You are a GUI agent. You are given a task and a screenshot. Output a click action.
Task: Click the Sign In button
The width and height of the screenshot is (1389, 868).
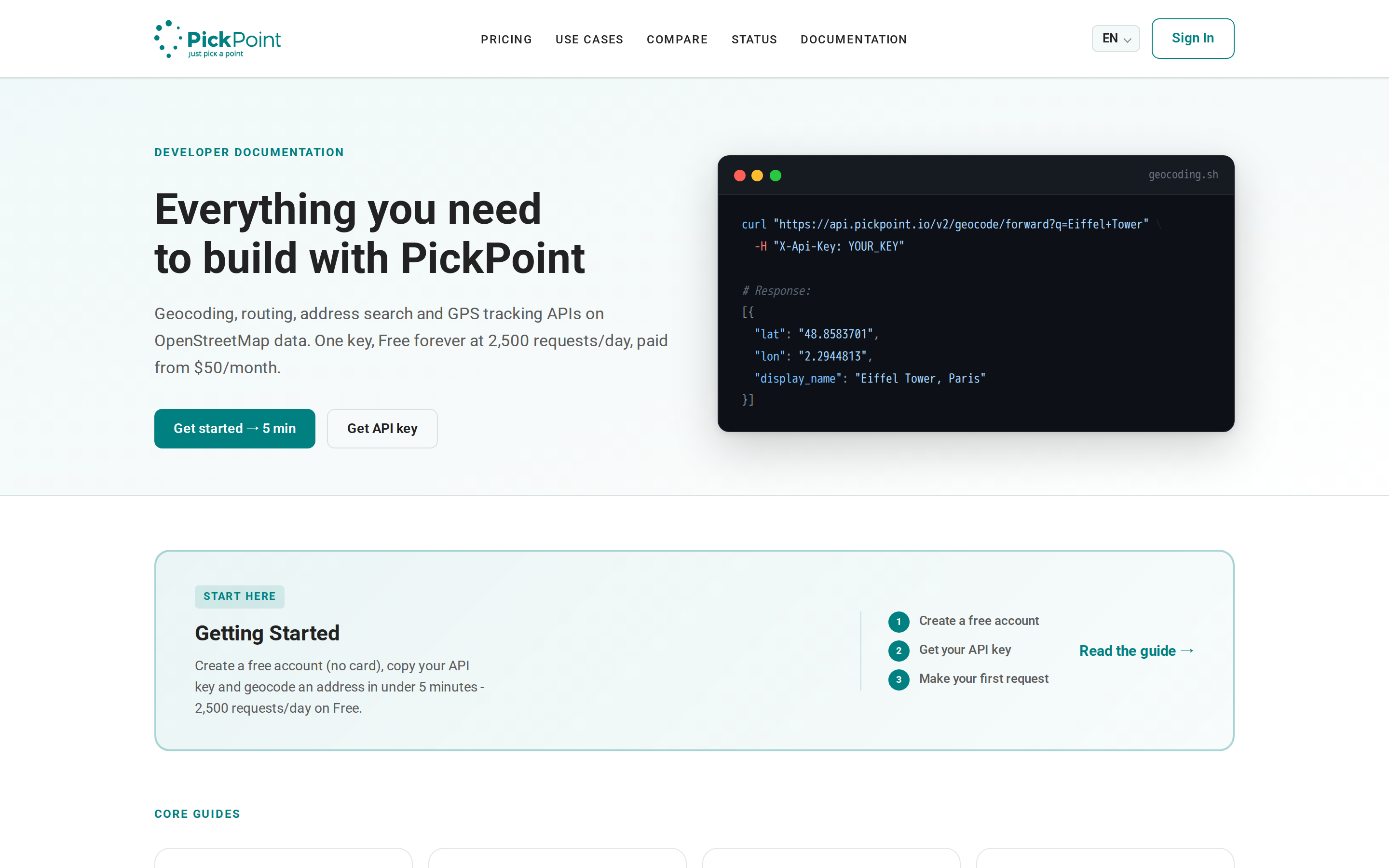[1193, 39]
